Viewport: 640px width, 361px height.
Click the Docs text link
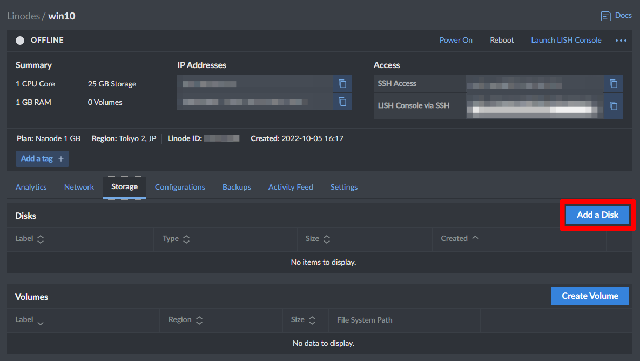point(623,16)
